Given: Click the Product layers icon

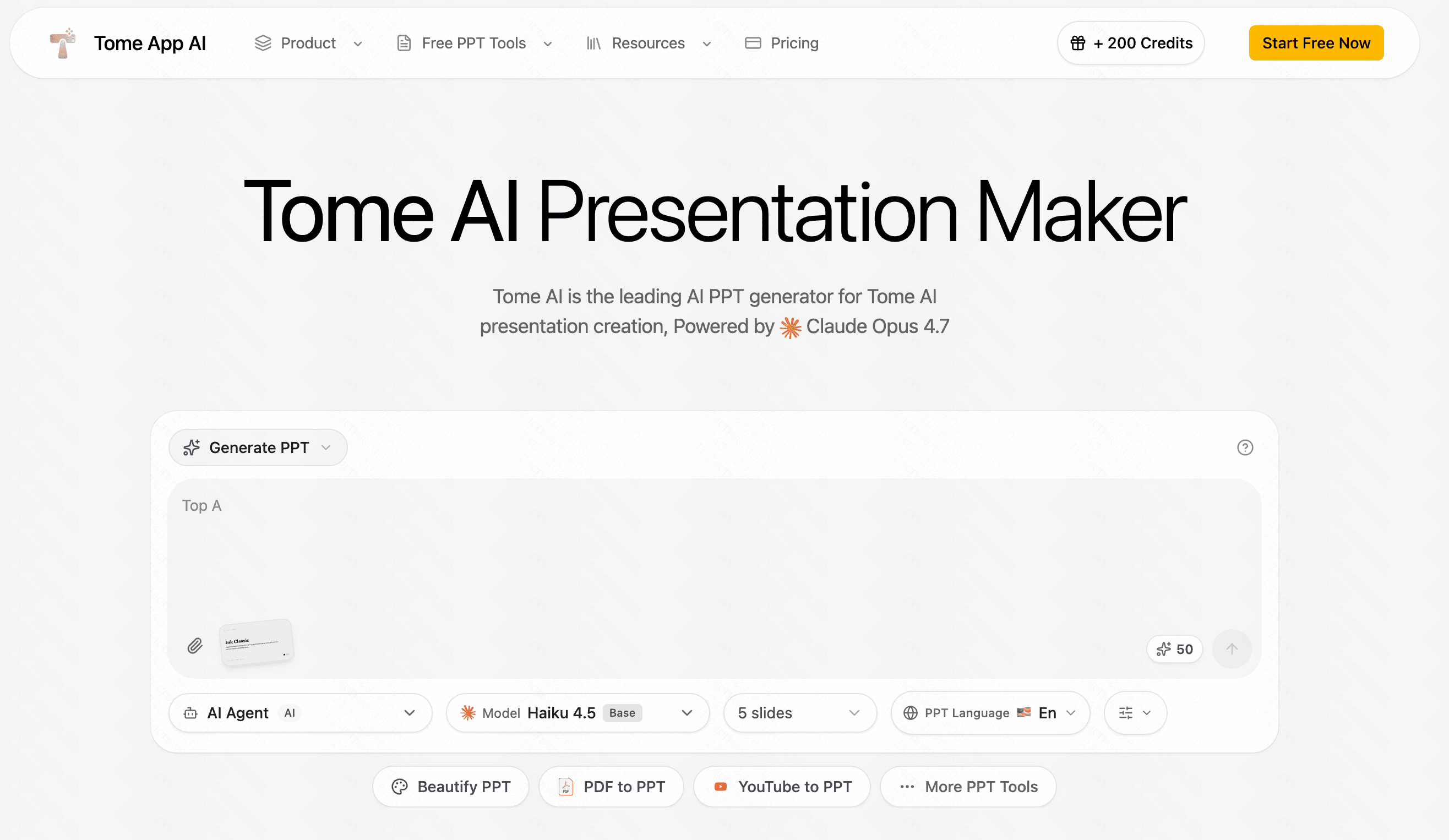Looking at the screenshot, I should click(x=263, y=43).
